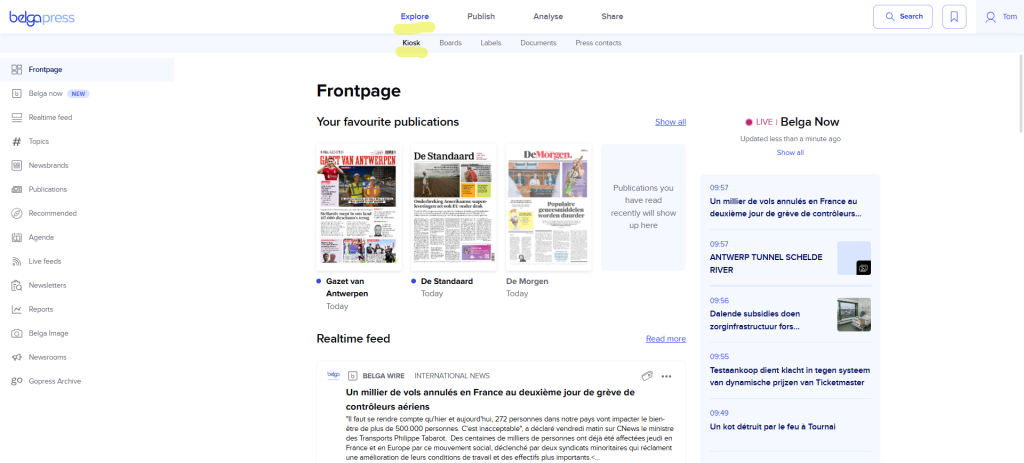Open Un kot détruit par le feu item

click(x=790, y=421)
